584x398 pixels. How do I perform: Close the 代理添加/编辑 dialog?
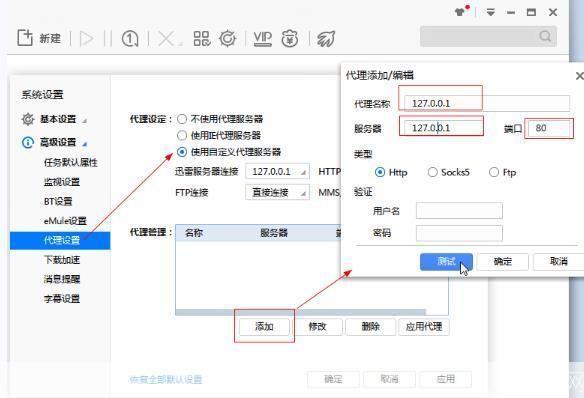tap(580, 76)
